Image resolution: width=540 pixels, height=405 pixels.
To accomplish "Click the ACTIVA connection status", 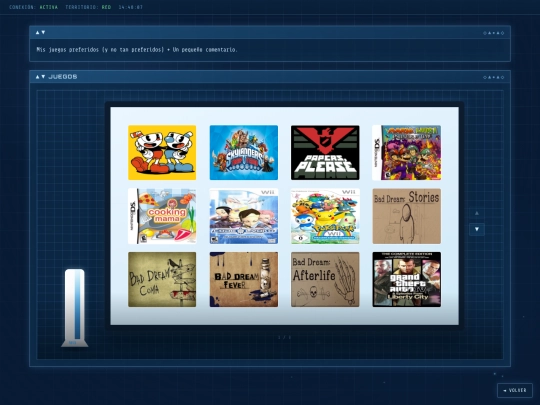I will pos(49,7).
